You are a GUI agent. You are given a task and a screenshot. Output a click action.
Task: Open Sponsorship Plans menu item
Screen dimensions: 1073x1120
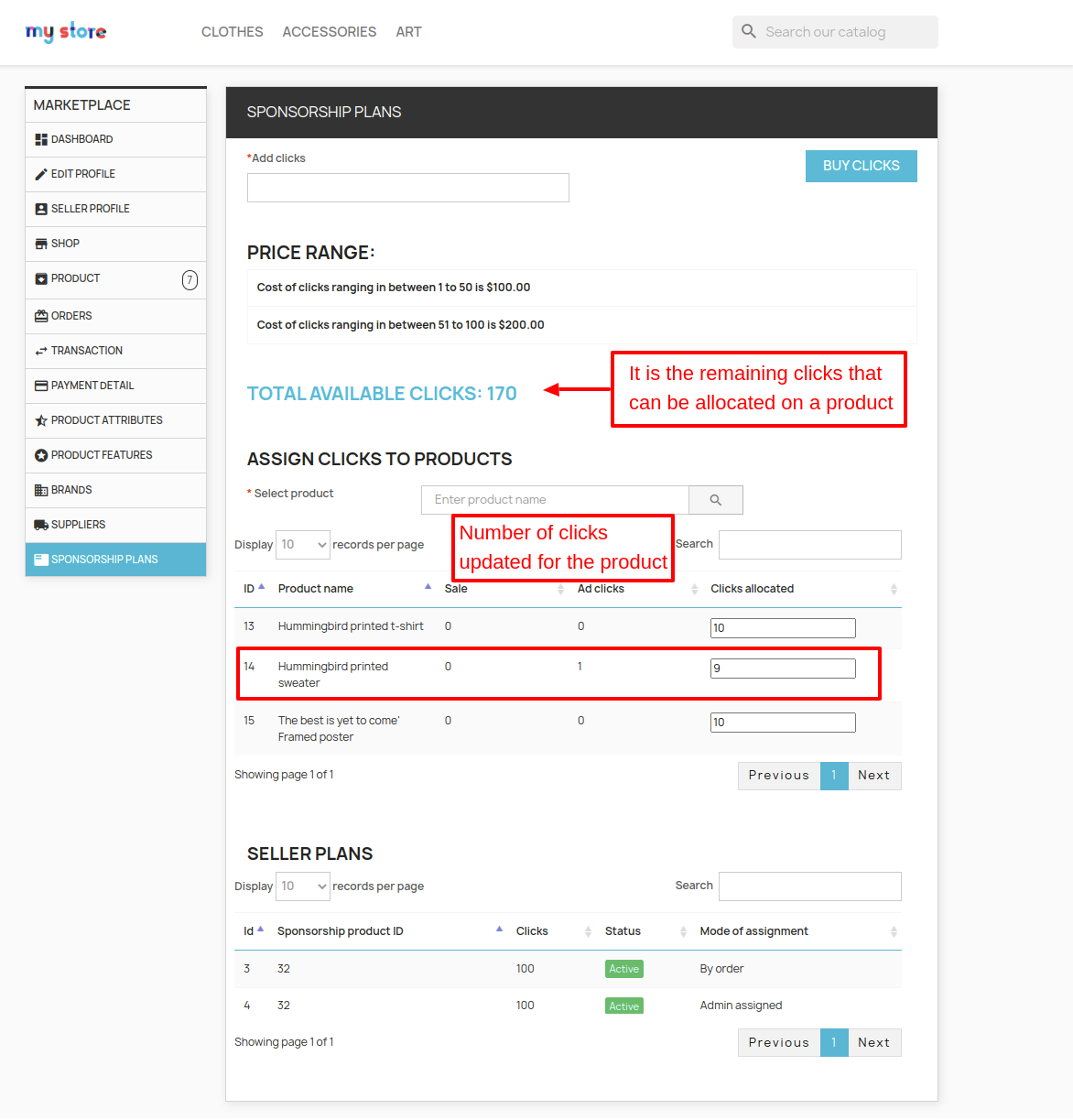pos(115,560)
